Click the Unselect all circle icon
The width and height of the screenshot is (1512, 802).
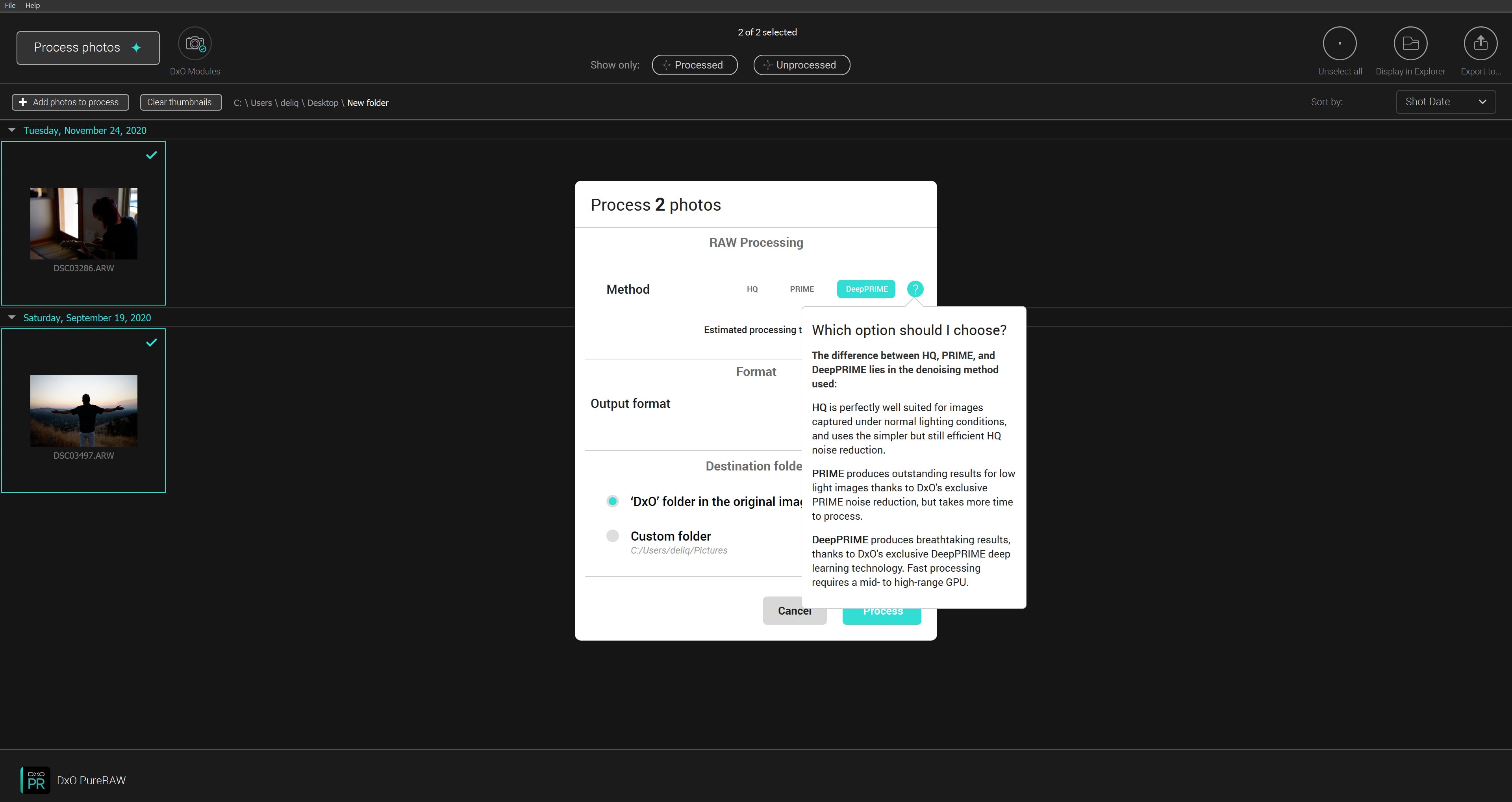click(1340, 43)
